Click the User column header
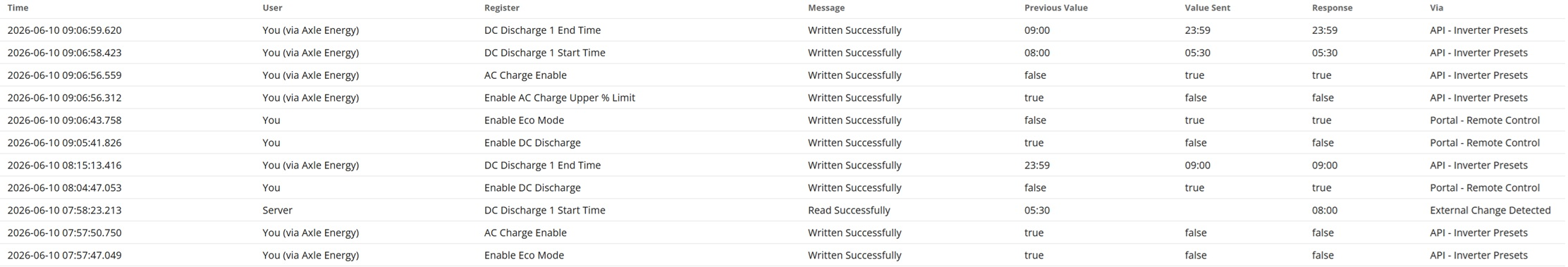Viewport: 1568px width, 267px height. click(x=272, y=8)
